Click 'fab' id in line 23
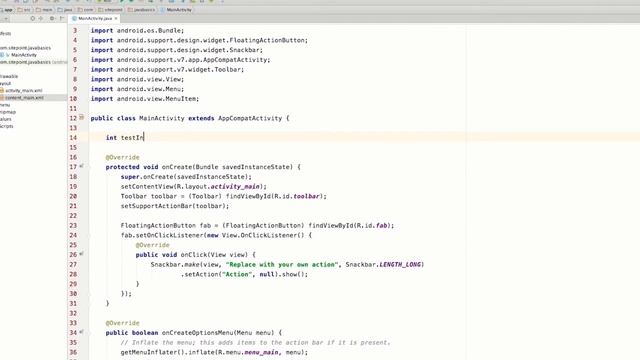 pos(381,226)
